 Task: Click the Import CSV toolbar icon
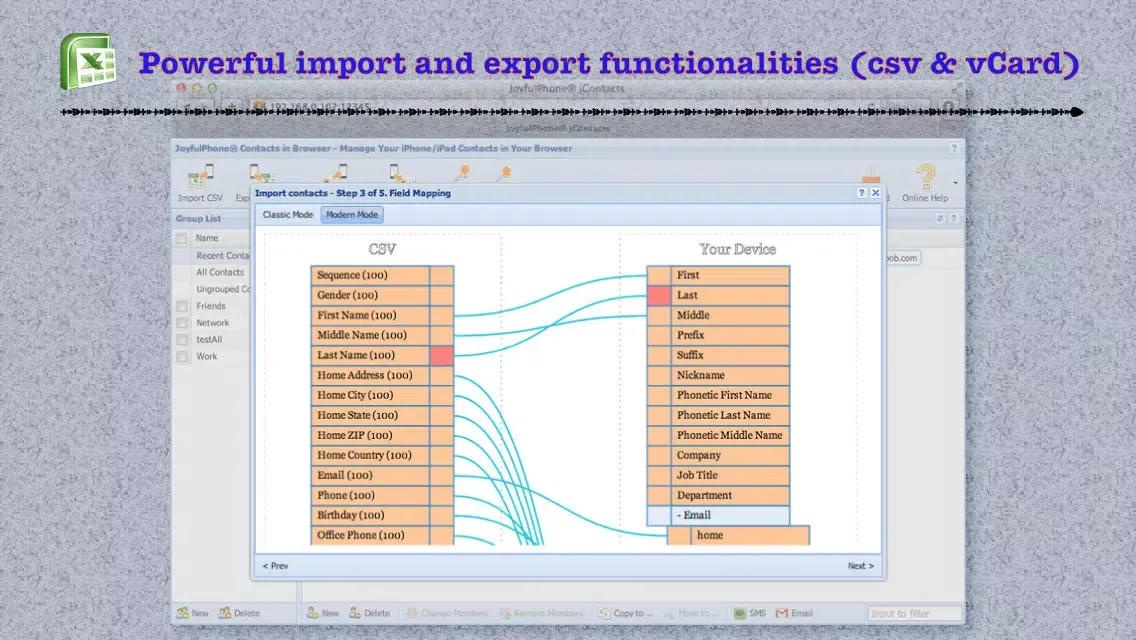(x=200, y=176)
